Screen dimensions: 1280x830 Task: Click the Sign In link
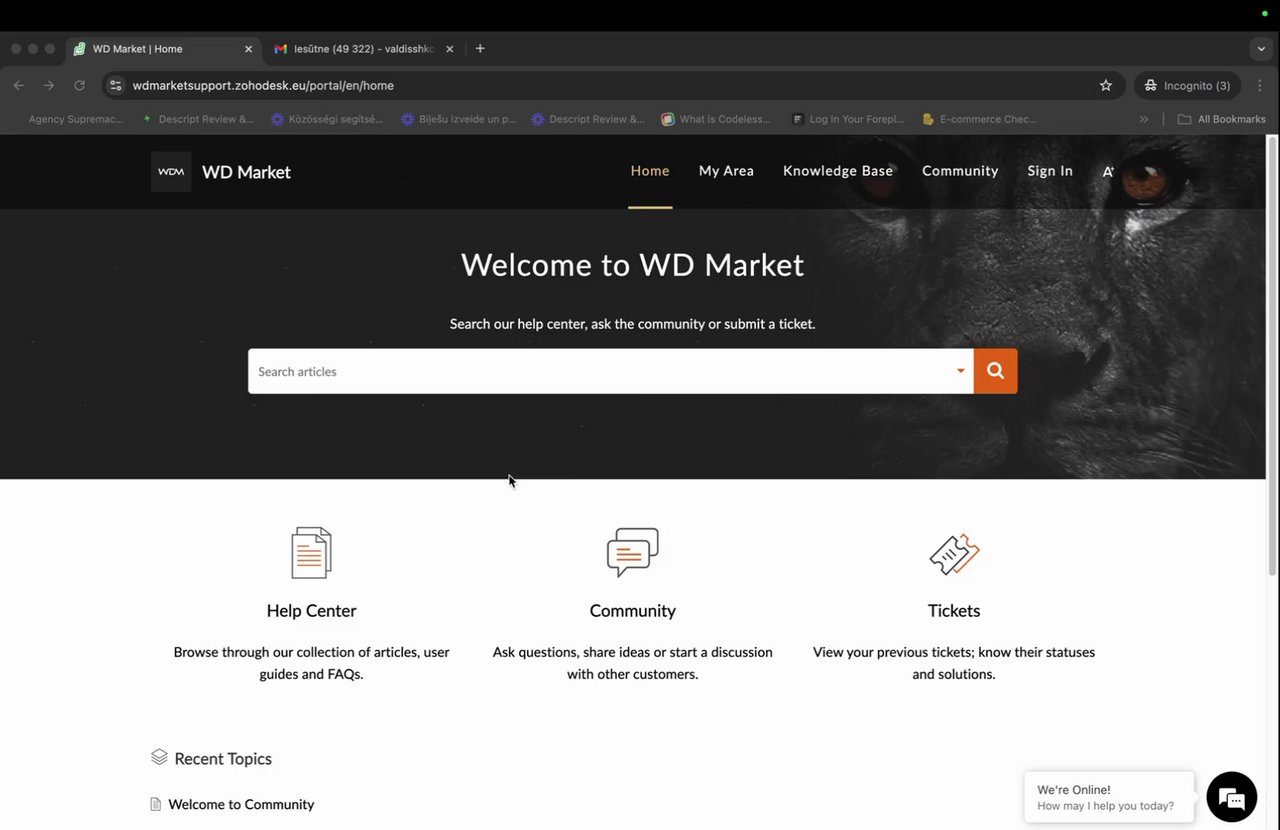pos(1050,171)
